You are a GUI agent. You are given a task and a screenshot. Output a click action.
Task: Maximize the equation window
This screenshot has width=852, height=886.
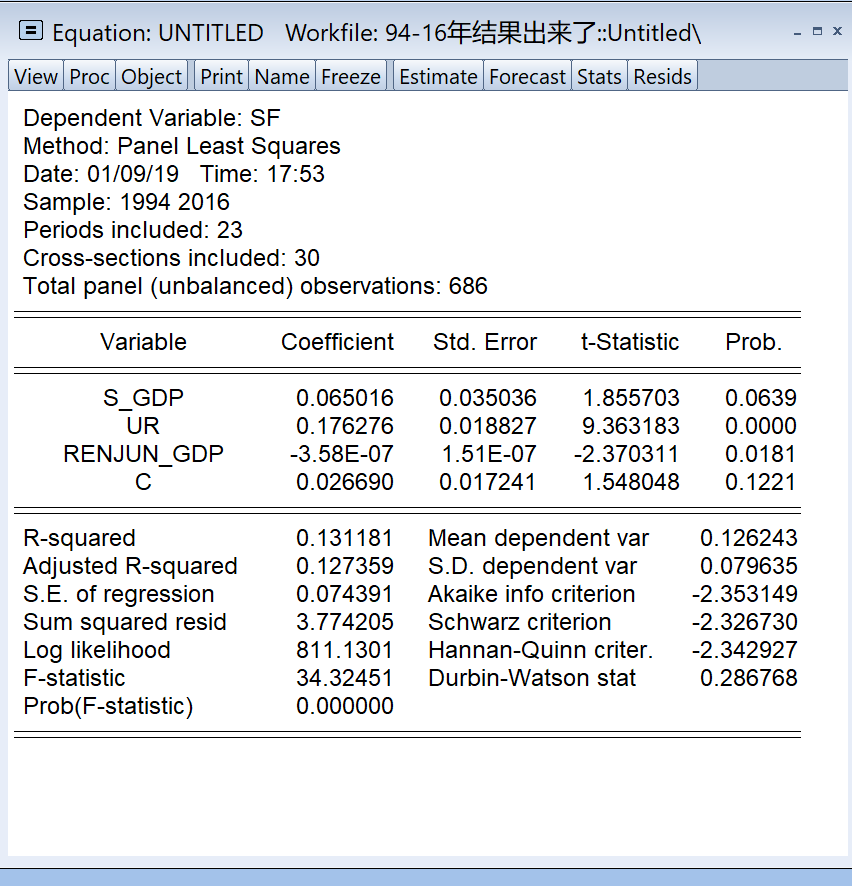click(818, 31)
